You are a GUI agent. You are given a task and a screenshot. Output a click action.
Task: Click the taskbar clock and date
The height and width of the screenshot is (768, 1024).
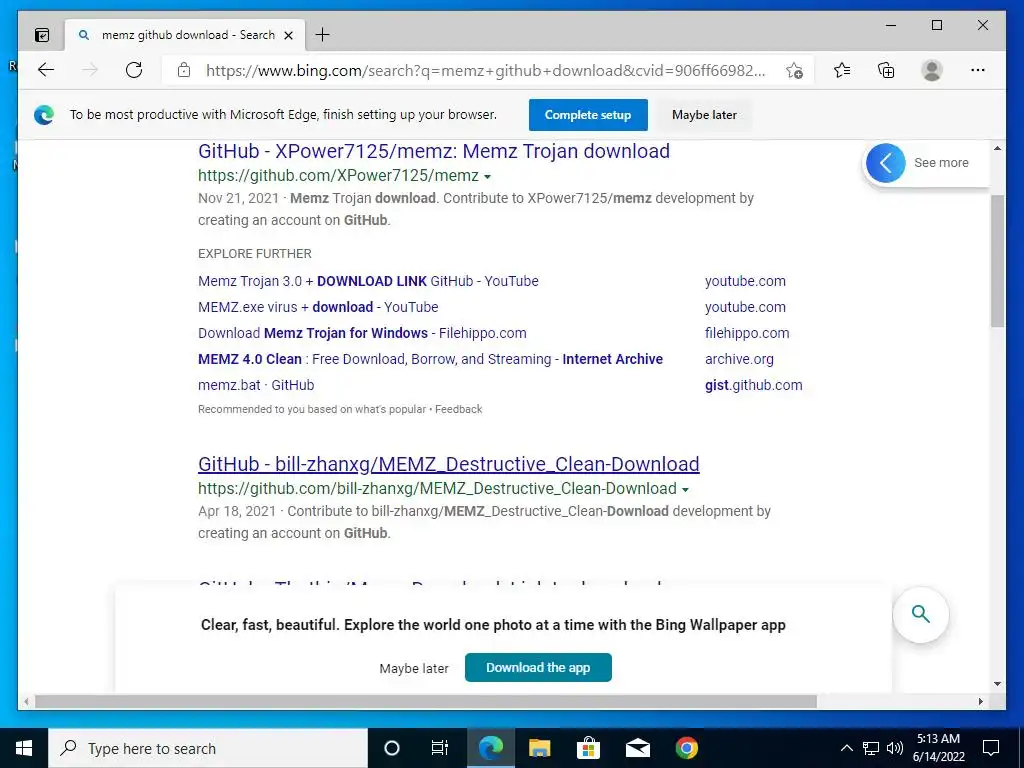pyautogui.click(x=938, y=748)
